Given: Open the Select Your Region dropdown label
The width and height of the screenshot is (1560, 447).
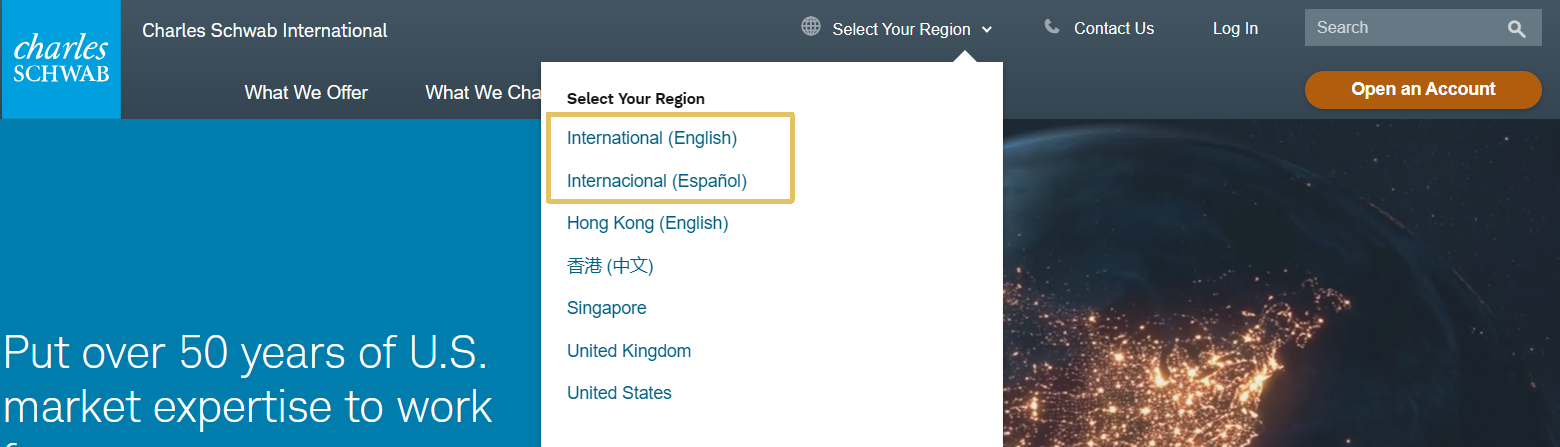Looking at the screenshot, I should [901, 29].
